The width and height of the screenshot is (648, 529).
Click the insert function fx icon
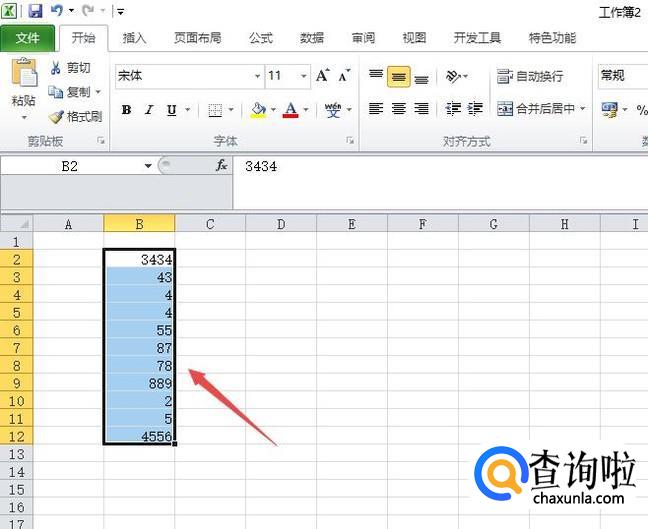pyautogui.click(x=222, y=166)
